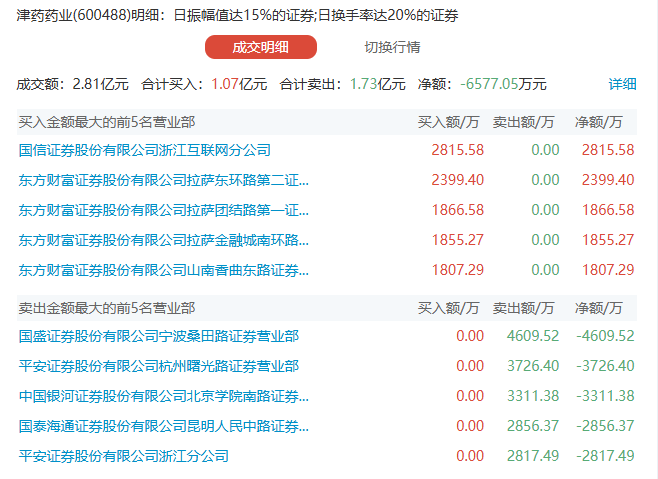658x479 pixels.
Task: Click the sell amount 2817.49 cell
Action: coord(533,456)
